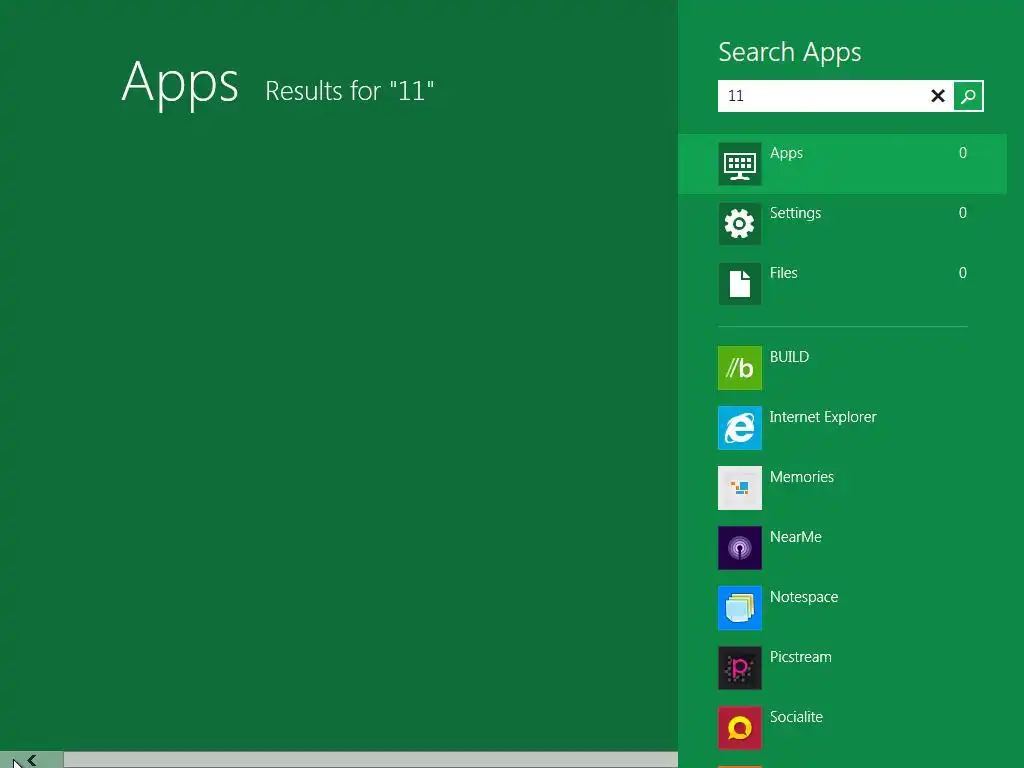Click the Internet Explorer label
Image resolution: width=1024 pixels, height=768 pixels.
point(823,417)
